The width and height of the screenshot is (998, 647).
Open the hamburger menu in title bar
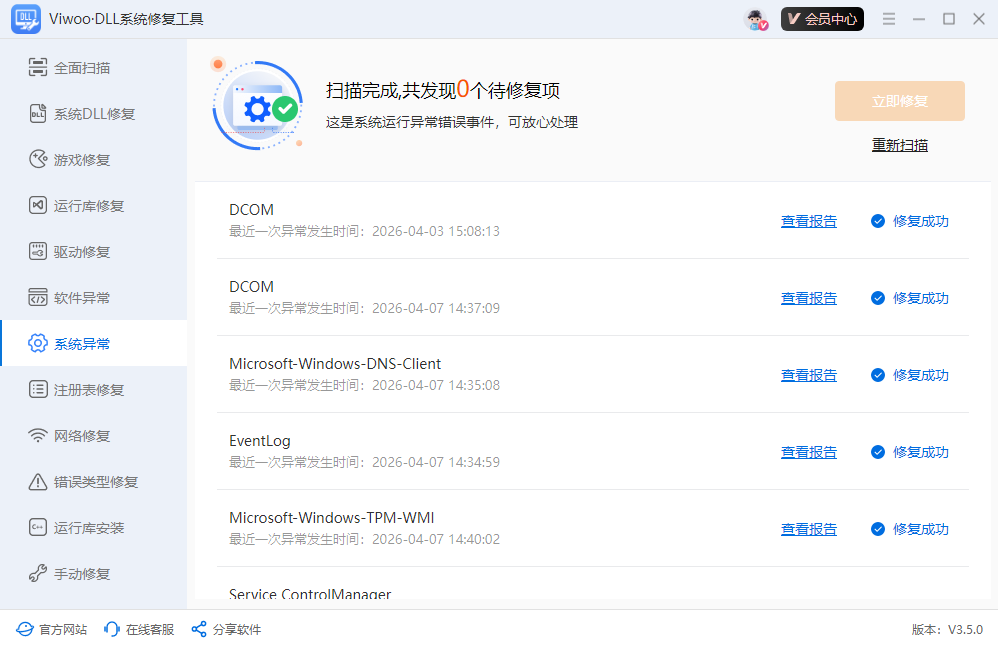pyautogui.click(x=889, y=19)
